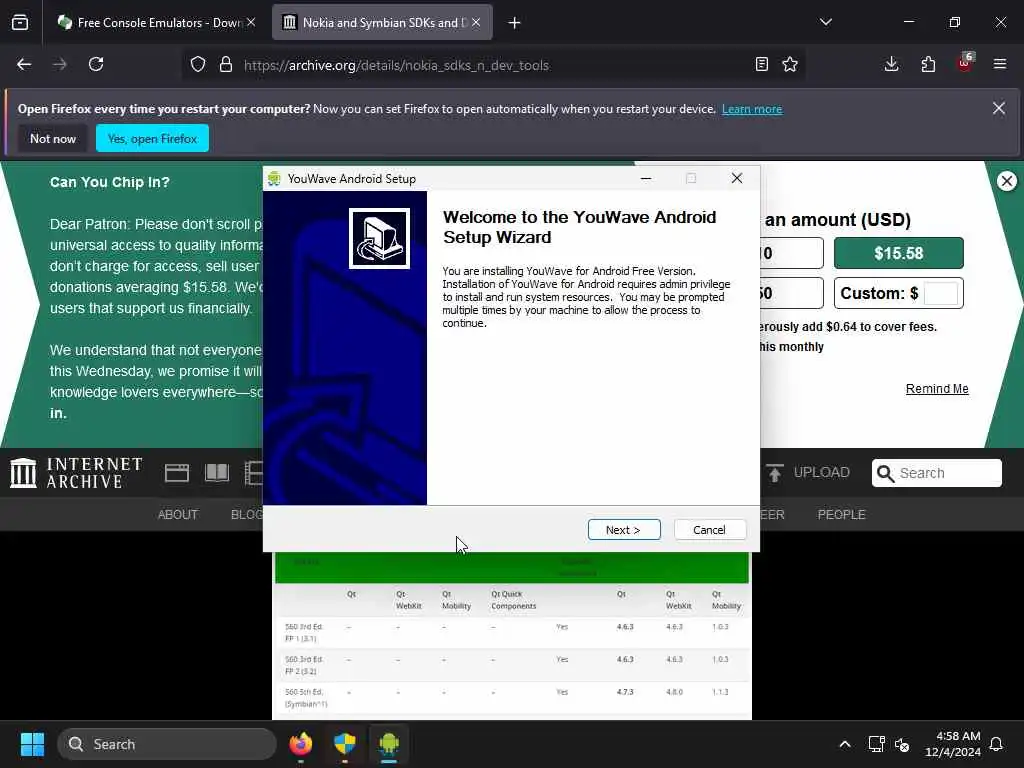Close the Free Console Emulators tab

point(251,23)
